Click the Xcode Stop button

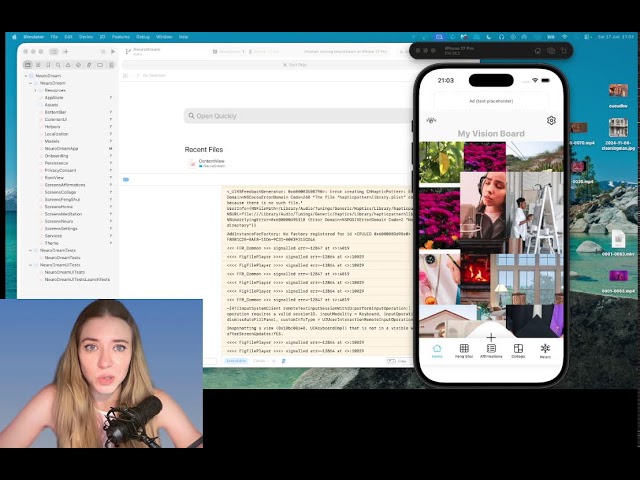pos(103,51)
